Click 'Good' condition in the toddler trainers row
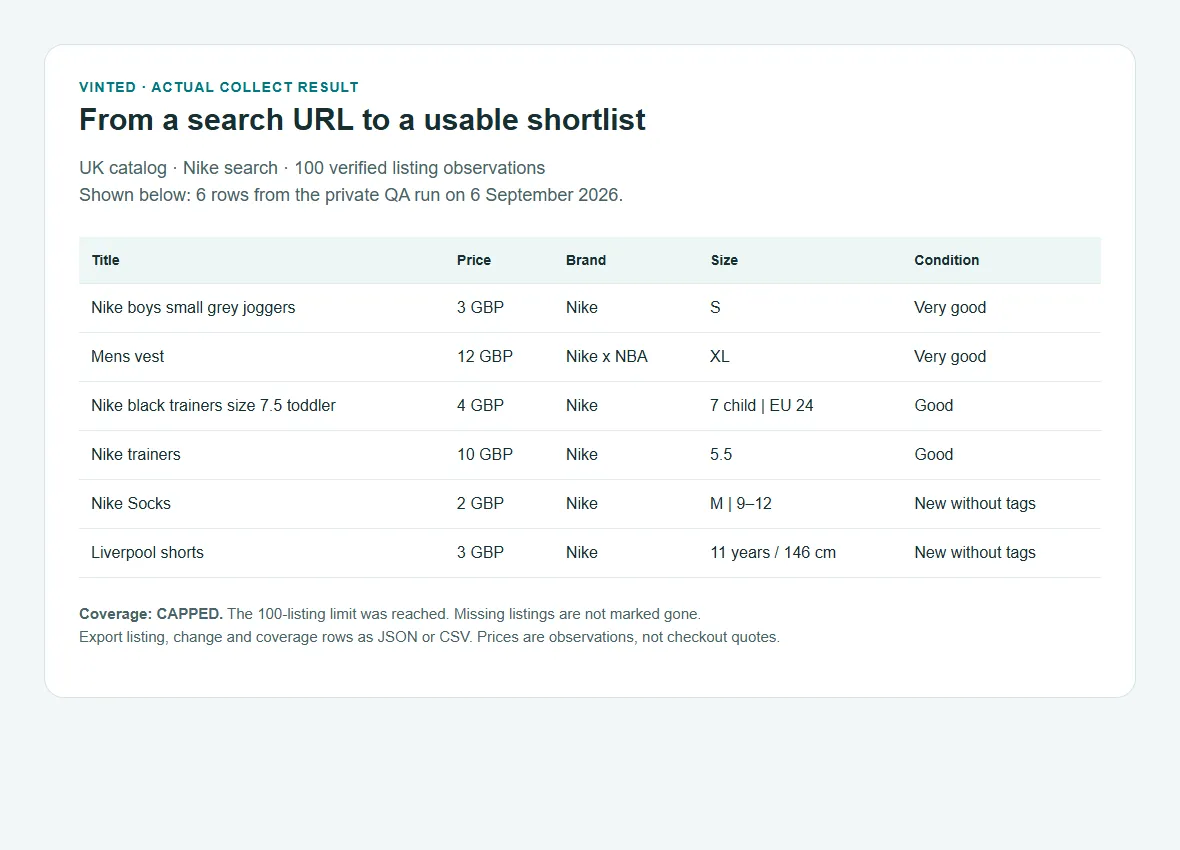This screenshot has width=1180, height=850. pyautogui.click(x=934, y=406)
